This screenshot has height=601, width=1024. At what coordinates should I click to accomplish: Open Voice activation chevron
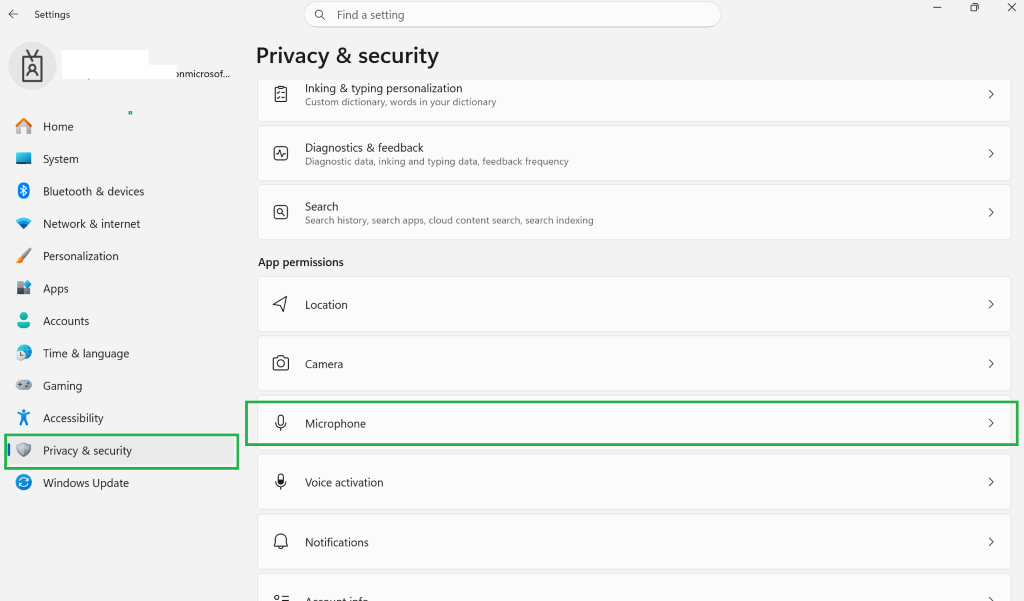[991, 482]
